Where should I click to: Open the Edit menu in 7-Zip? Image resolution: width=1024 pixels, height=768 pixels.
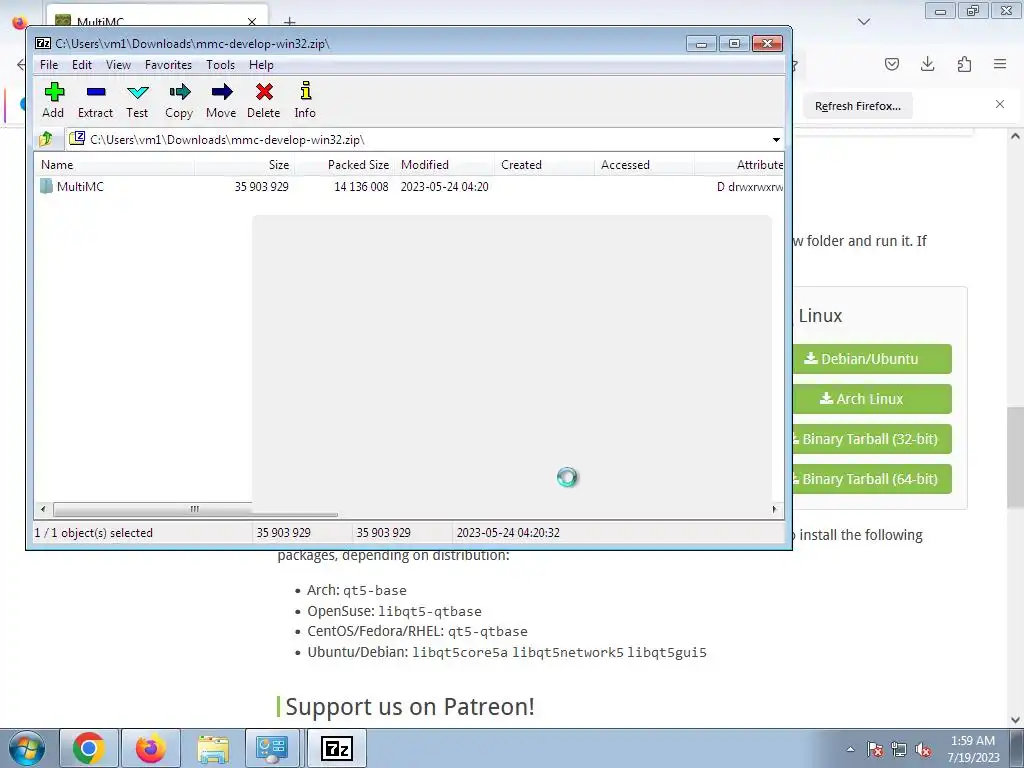tap(82, 65)
